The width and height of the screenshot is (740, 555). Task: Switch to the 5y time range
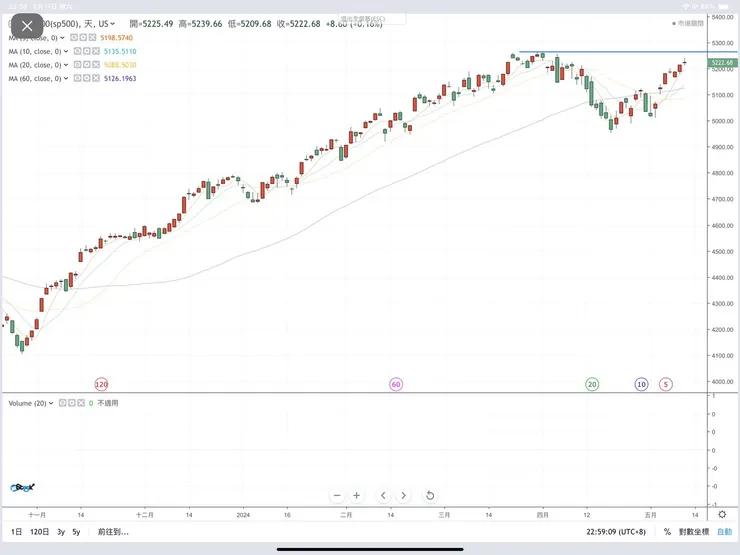(76, 532)
